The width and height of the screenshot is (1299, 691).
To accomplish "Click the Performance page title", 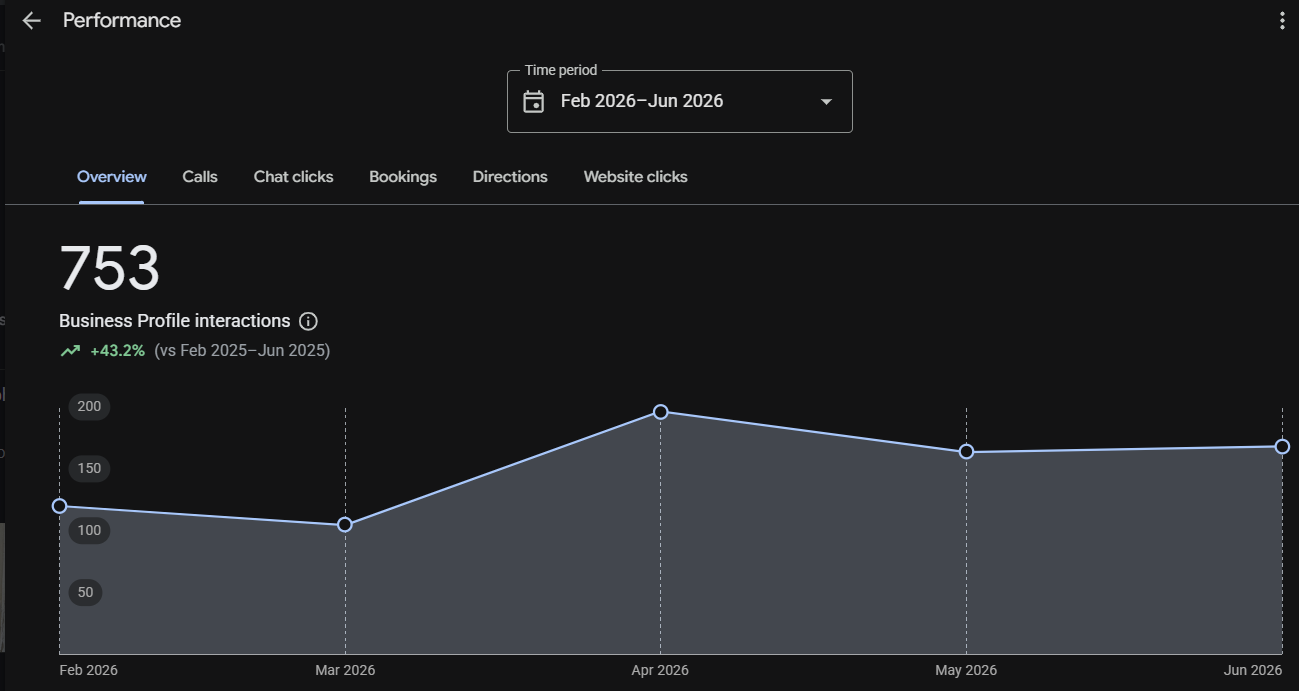I will (x=122, y=21).
